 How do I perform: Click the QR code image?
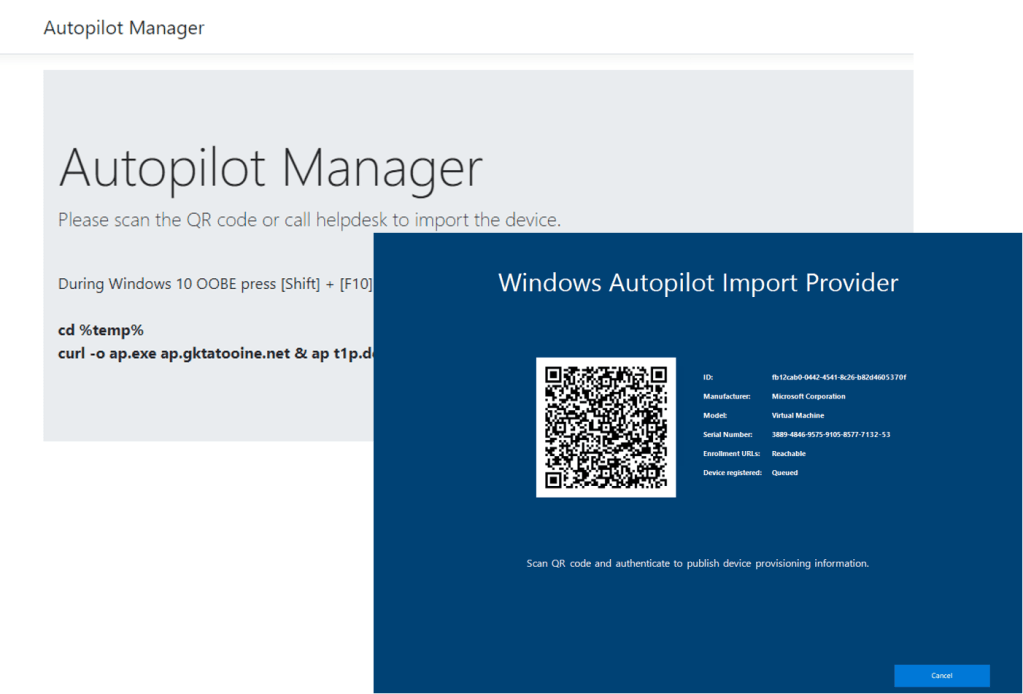(605, 427)
